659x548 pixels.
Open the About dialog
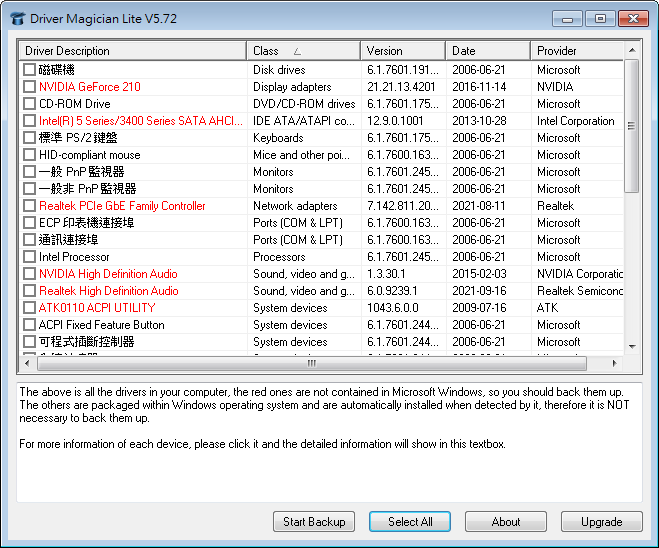tap(506, 522)
